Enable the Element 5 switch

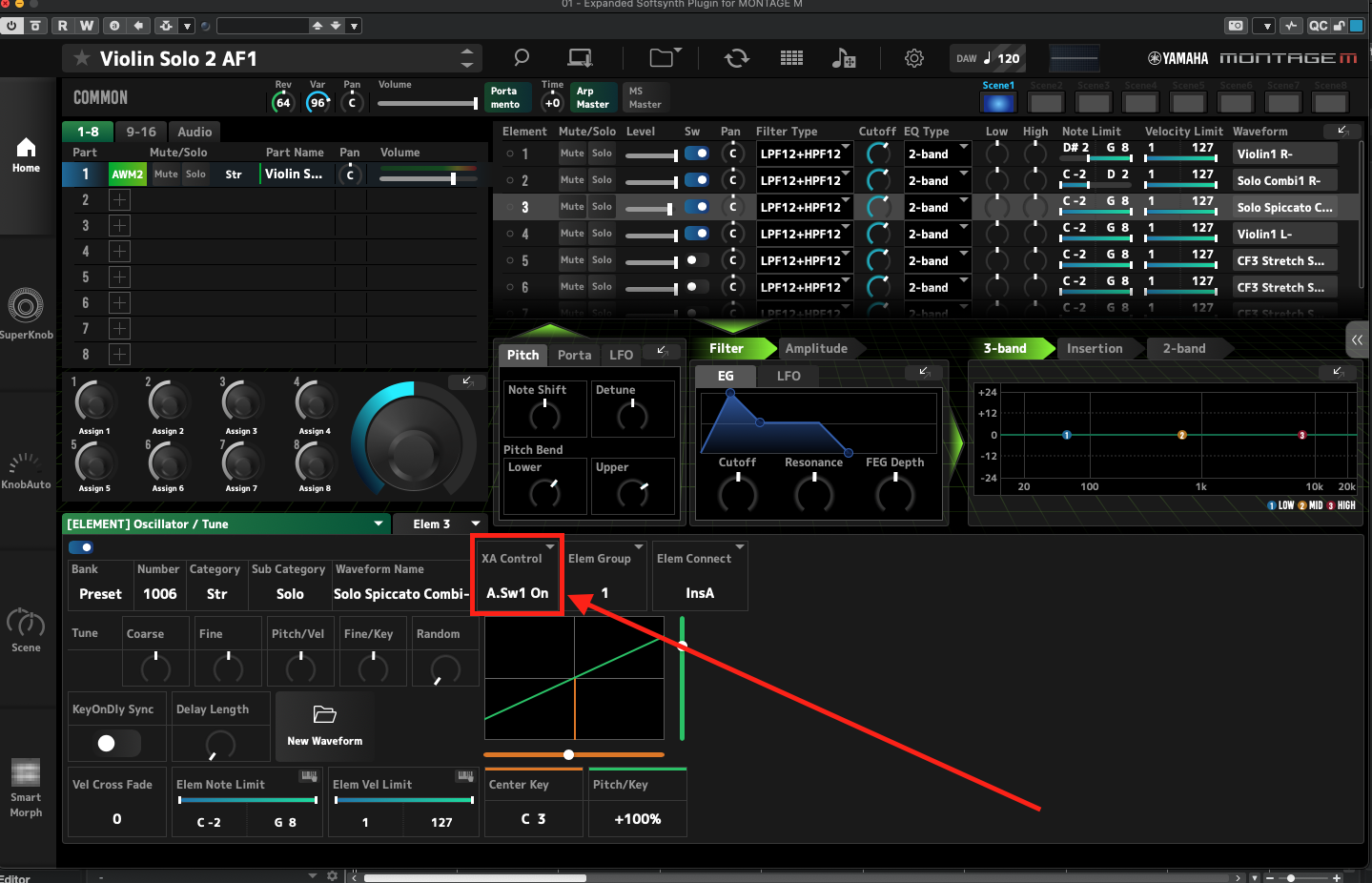point(697,260)
